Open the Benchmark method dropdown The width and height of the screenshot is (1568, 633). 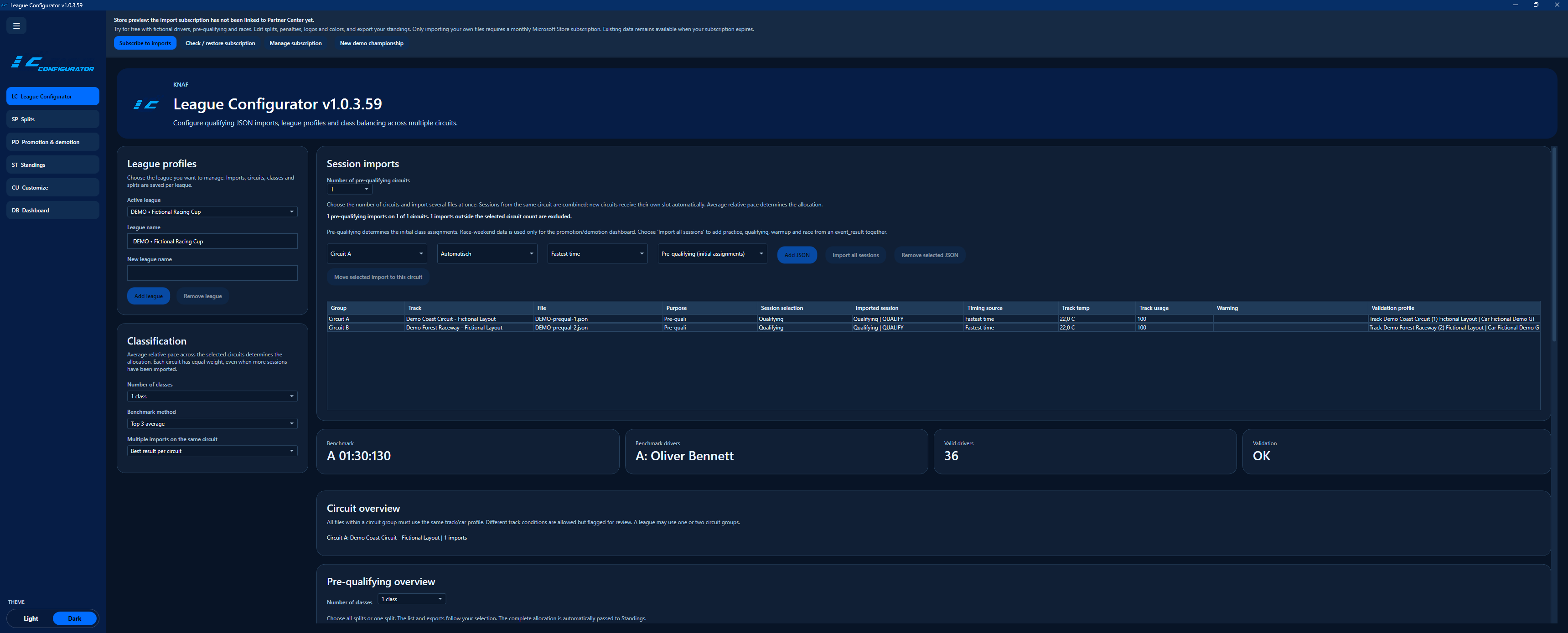[212, 424]
